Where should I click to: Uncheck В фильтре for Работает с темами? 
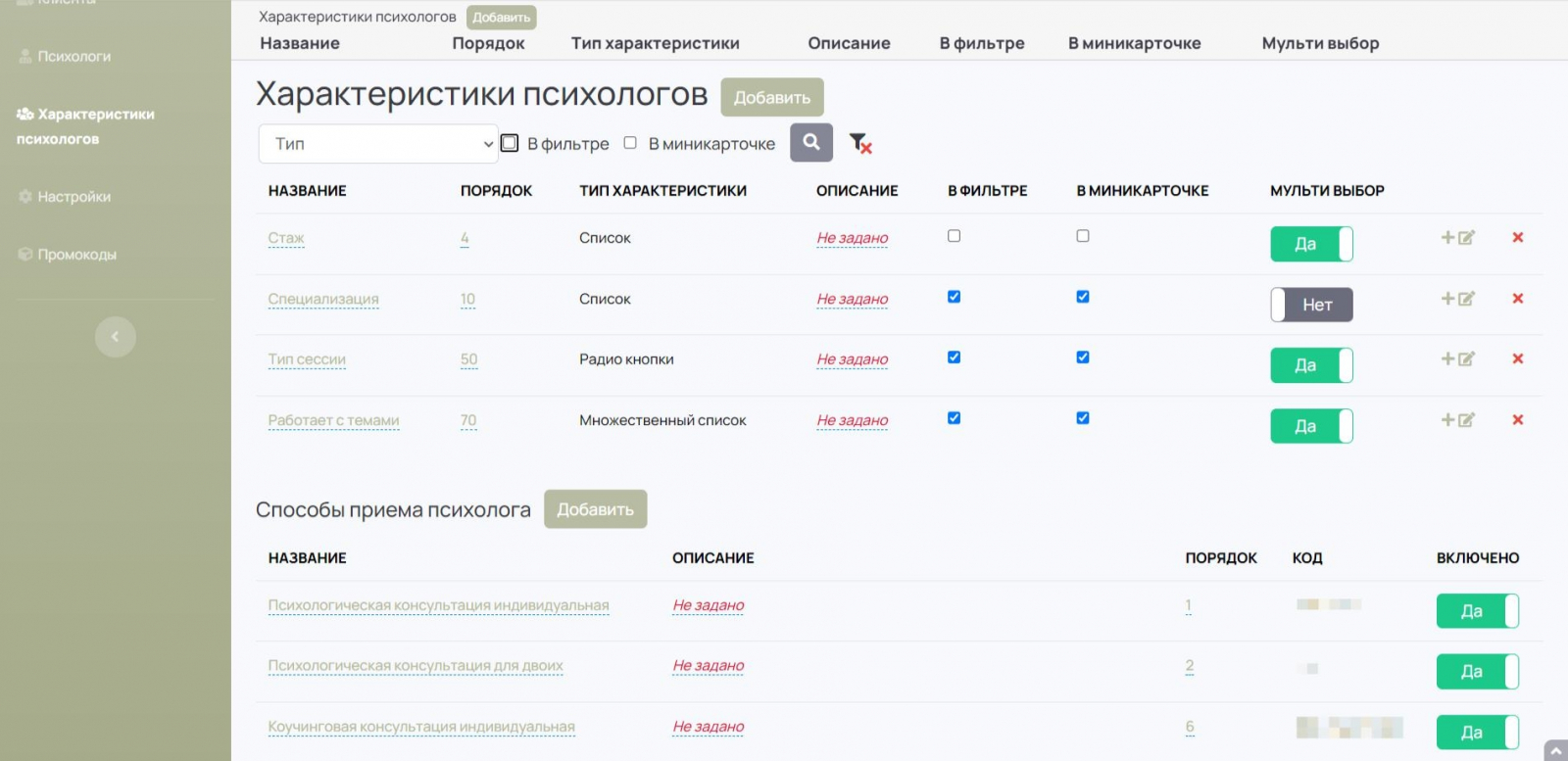click(x=955, y=418)
